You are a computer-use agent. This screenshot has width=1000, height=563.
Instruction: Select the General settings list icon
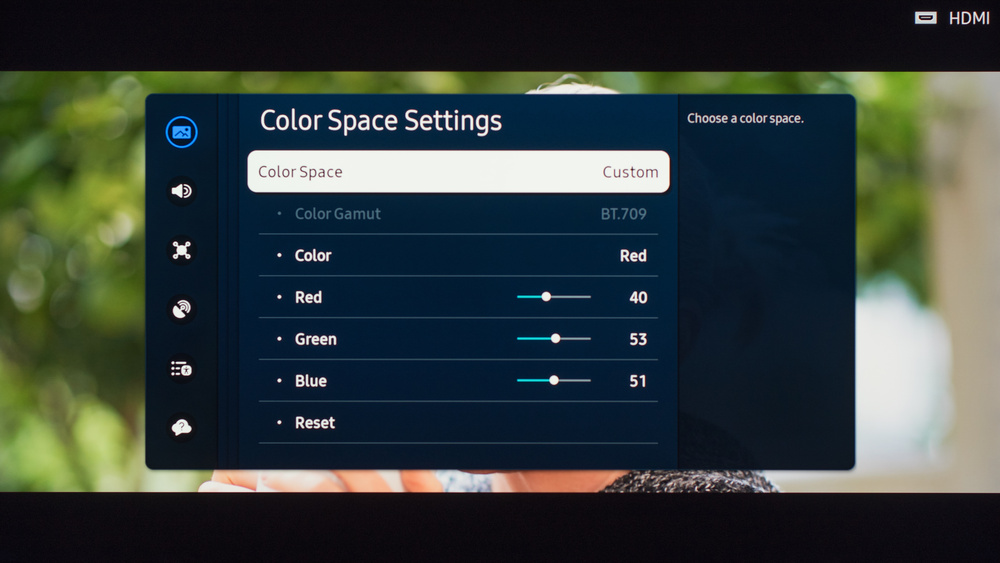[181, 369]
